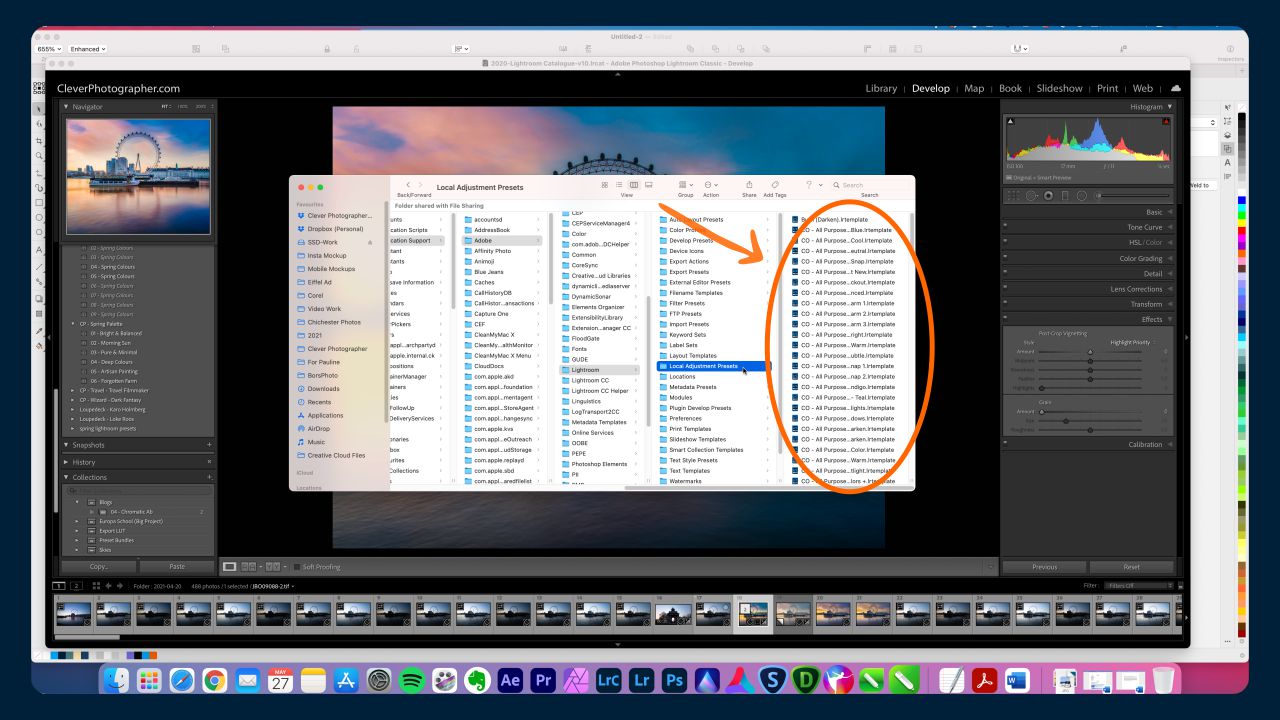1280x720 pixels.
Task: Click the Reset button
Action: (x=1131, y=567)
